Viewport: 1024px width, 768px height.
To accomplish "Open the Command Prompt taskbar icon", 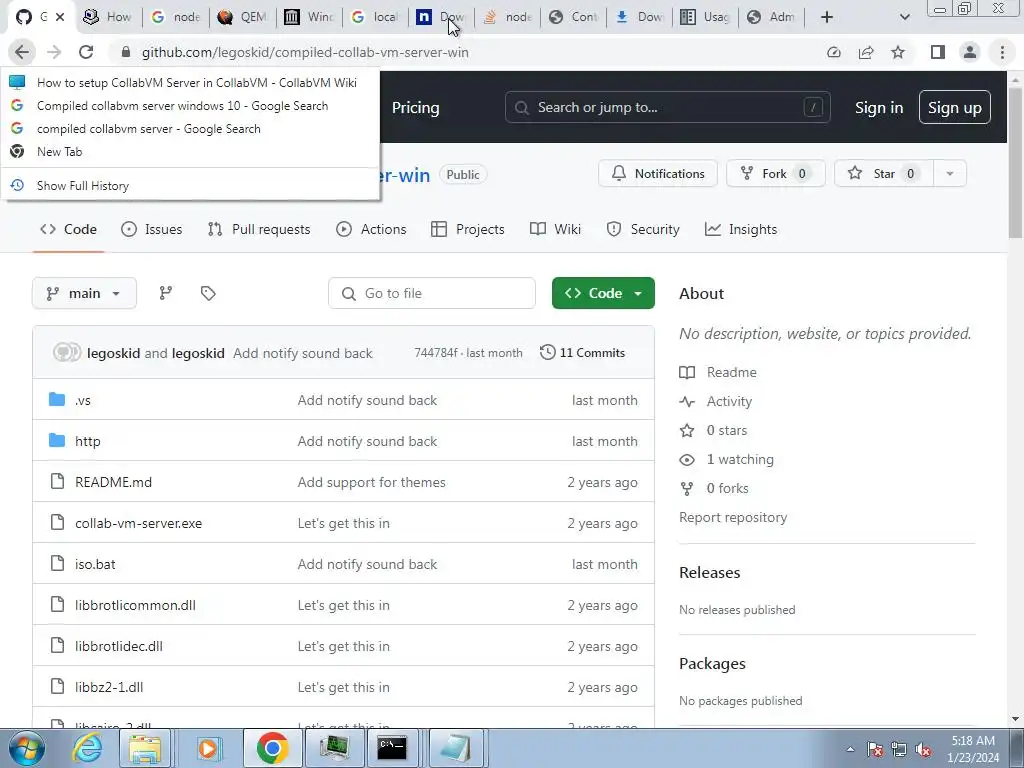I will [392, 748].
